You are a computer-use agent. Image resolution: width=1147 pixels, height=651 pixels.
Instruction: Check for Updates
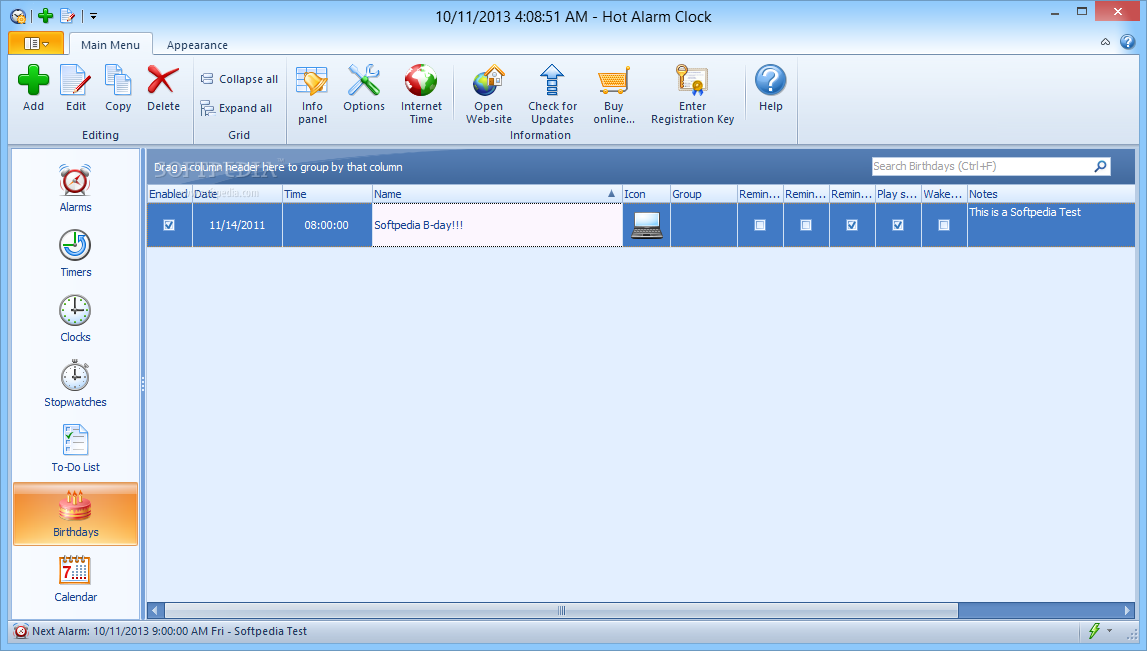click(552, 94)
